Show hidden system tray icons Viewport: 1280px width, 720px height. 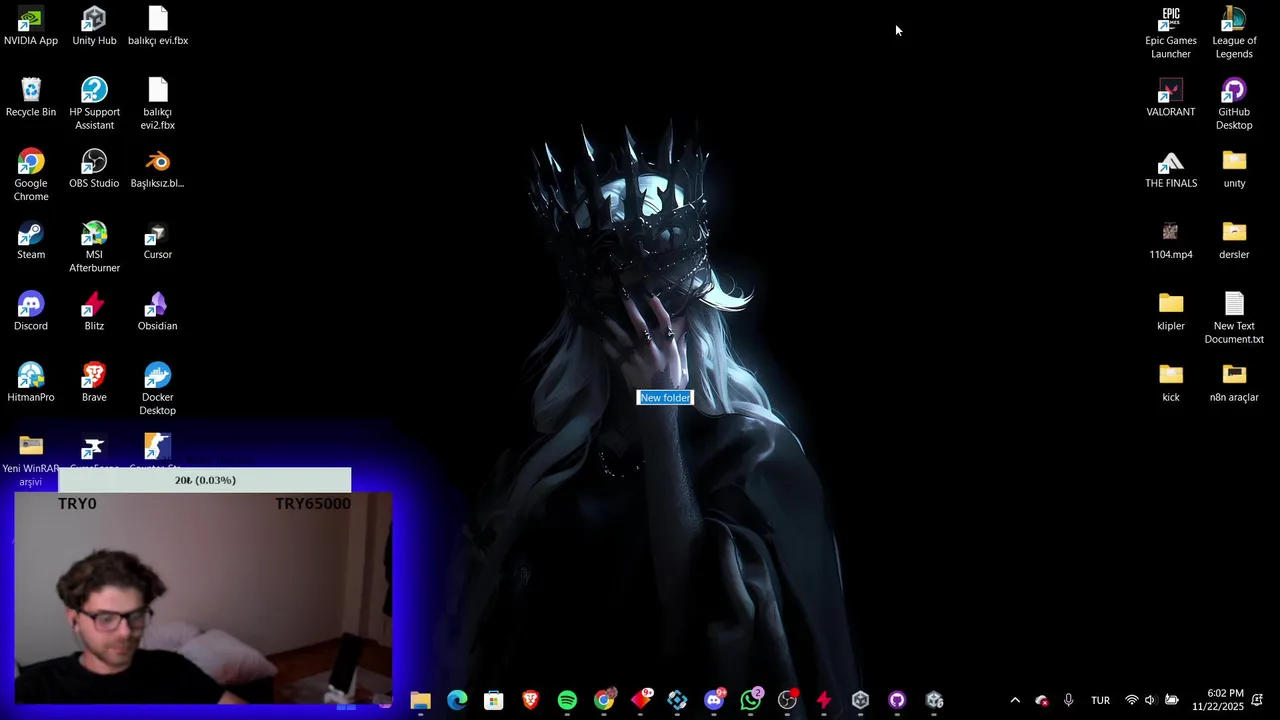(x=1015, y=700)
